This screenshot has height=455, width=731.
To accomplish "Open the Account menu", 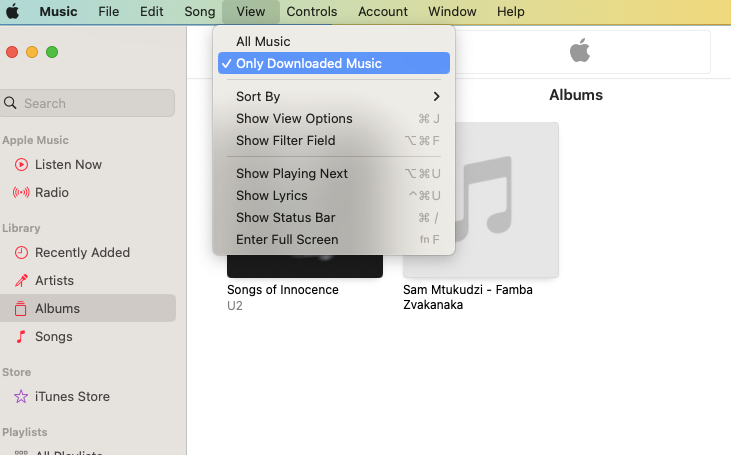I will coord(383,11).
